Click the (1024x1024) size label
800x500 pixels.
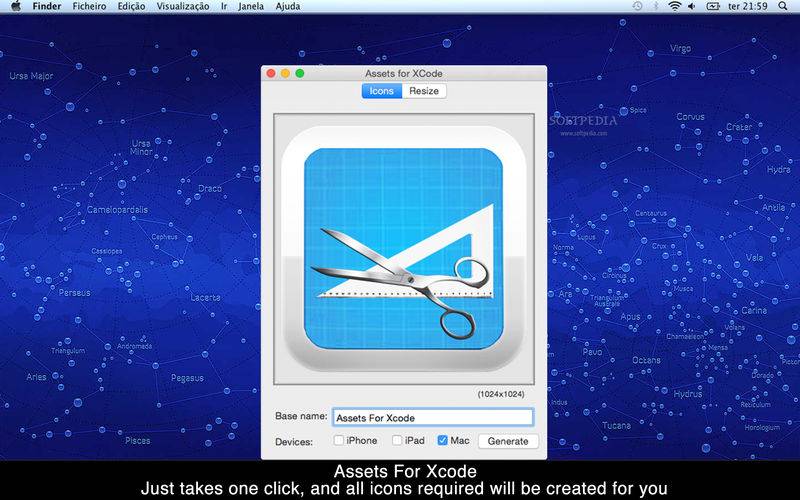[x=501, y=394]
